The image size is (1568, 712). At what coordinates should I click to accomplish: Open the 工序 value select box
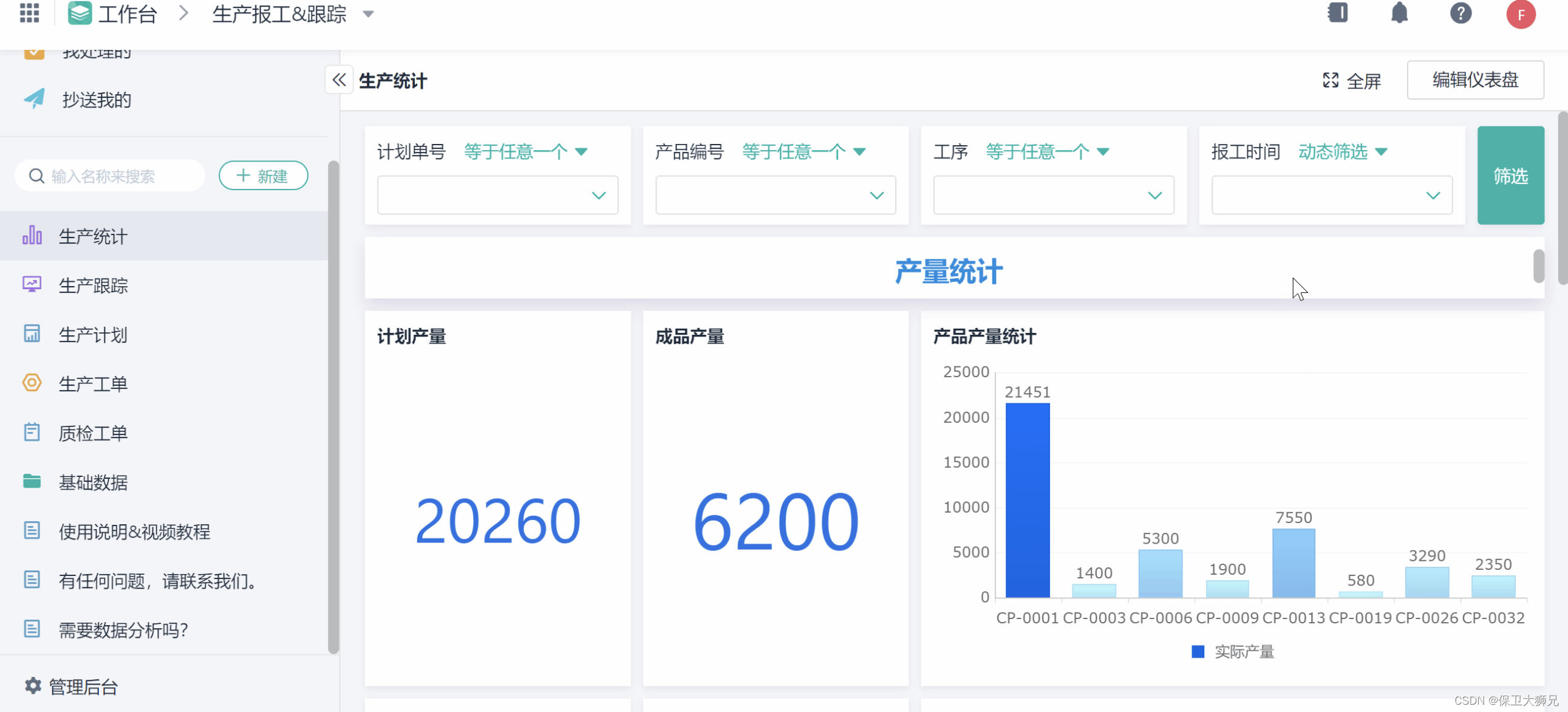(x=1053, y=195)
